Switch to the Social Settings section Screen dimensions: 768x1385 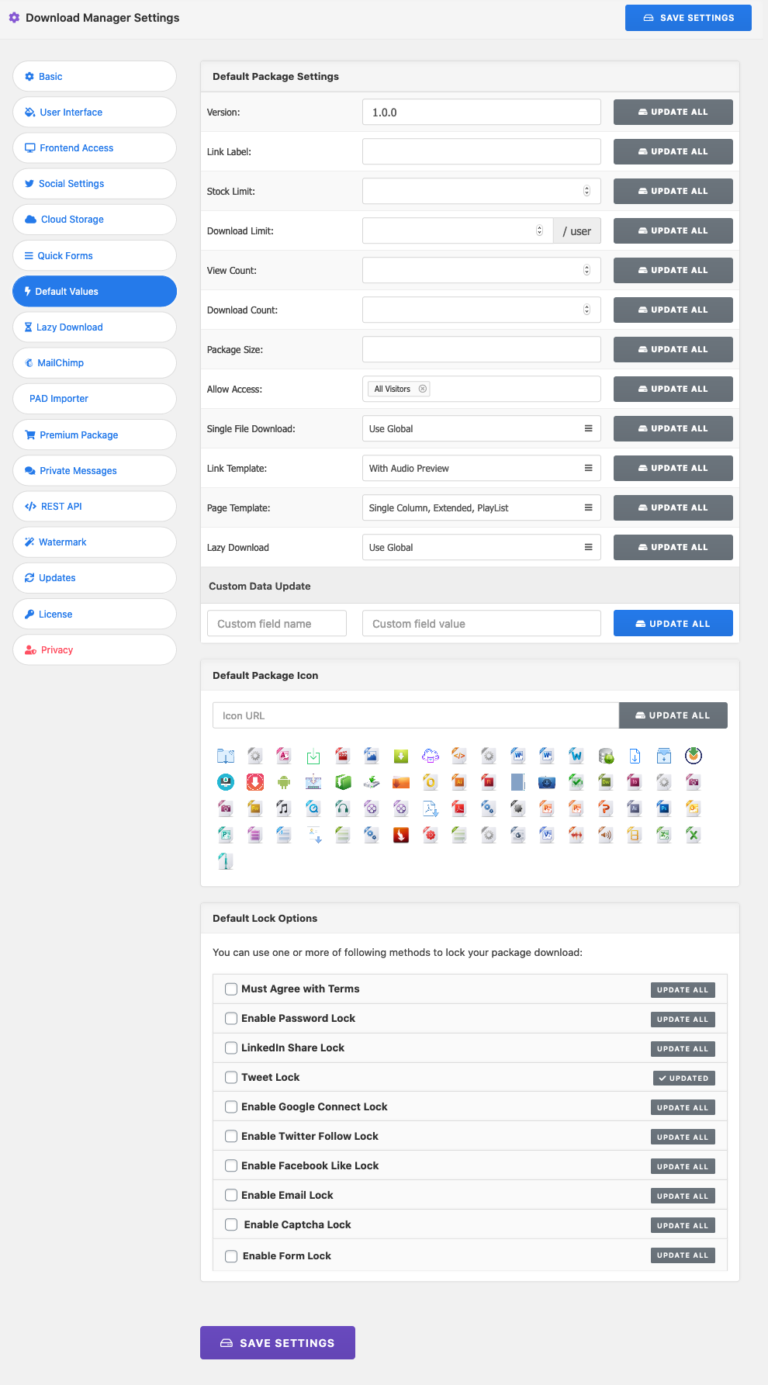[x=94, y=183]
